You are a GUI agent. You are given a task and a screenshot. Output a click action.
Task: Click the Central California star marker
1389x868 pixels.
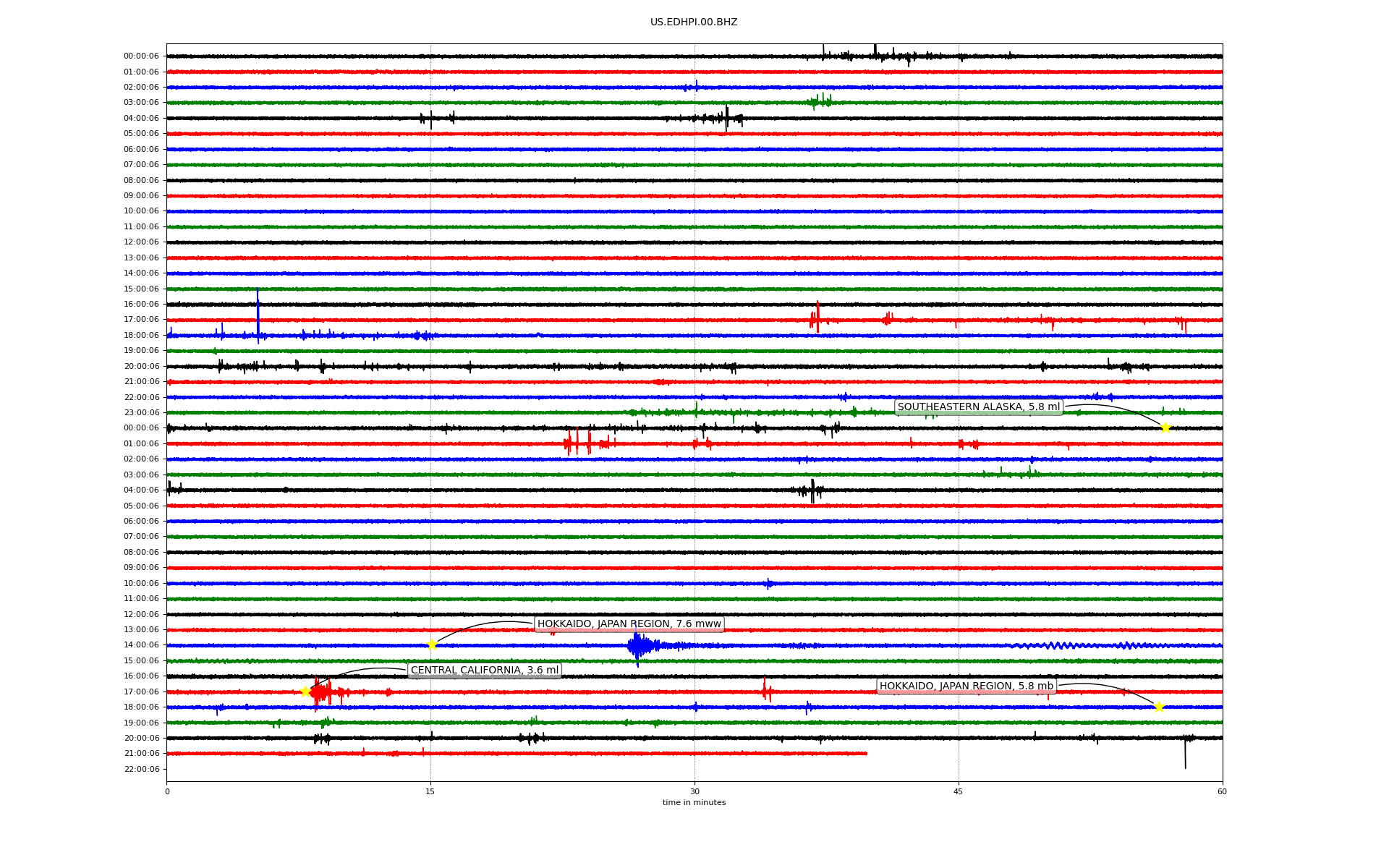point(305,692)
